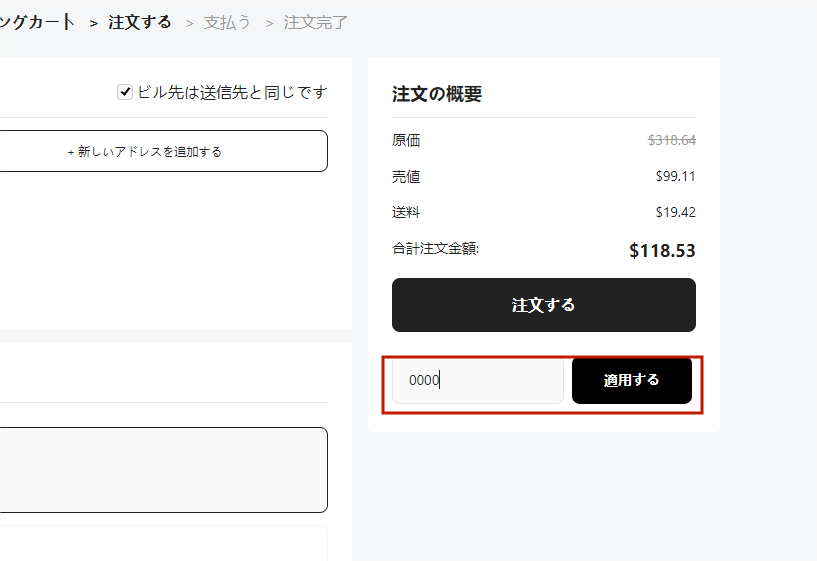Click the 注文の概要 summary heading

437,94
